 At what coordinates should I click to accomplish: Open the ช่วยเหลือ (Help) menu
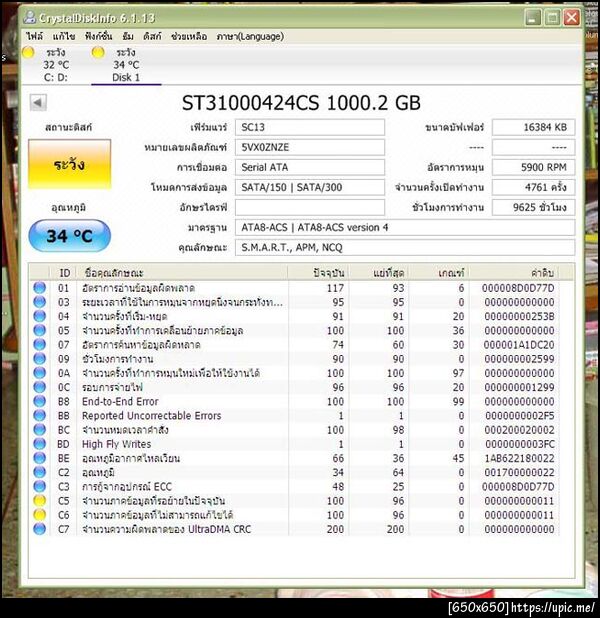click(189, 36)
